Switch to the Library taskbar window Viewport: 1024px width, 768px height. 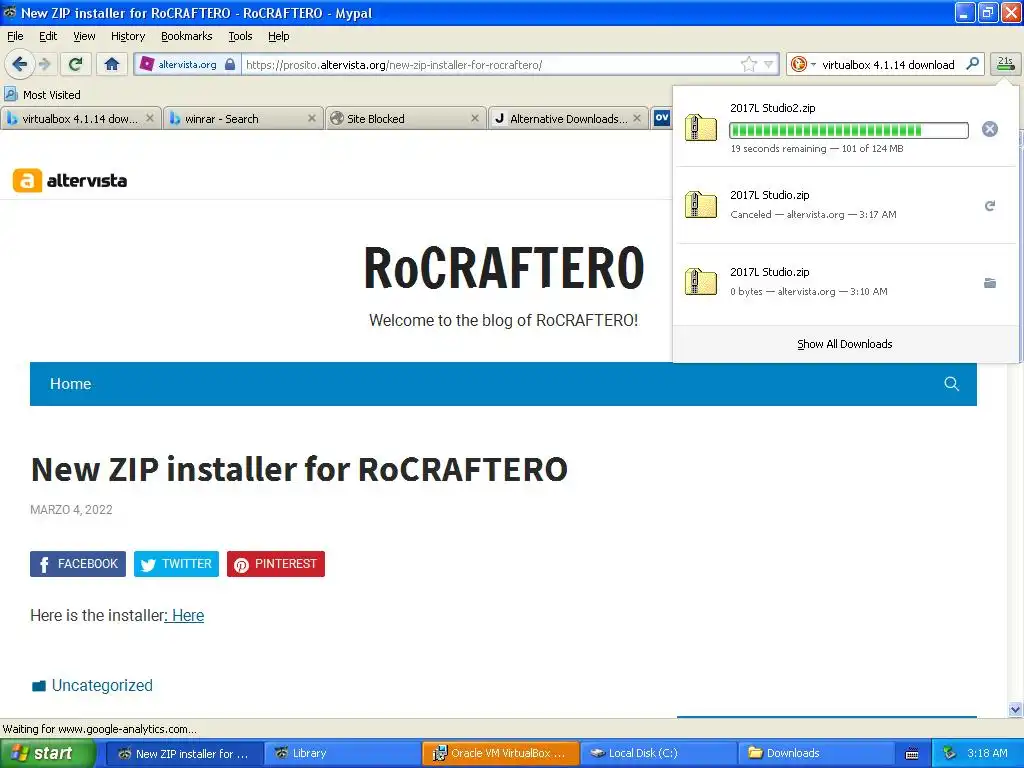(x=342, y=753)
